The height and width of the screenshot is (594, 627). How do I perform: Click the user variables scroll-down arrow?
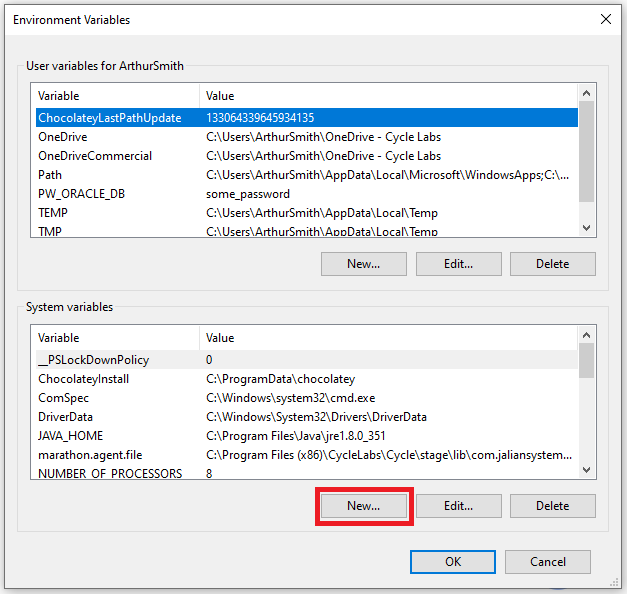(x=587, y=228)
